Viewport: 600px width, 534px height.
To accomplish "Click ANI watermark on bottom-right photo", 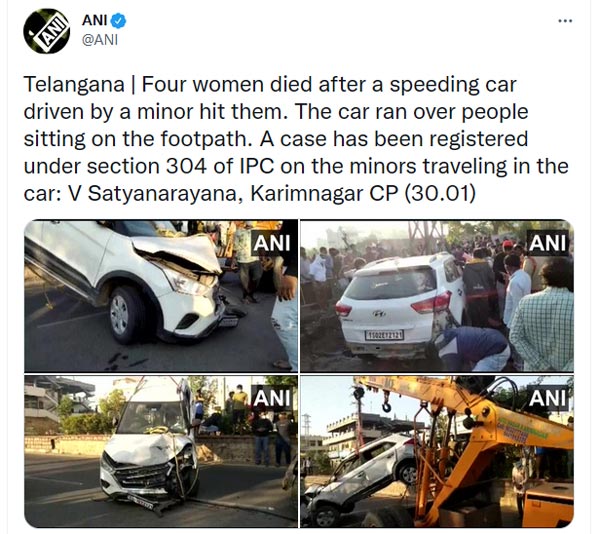I will [x=547, y=398].
